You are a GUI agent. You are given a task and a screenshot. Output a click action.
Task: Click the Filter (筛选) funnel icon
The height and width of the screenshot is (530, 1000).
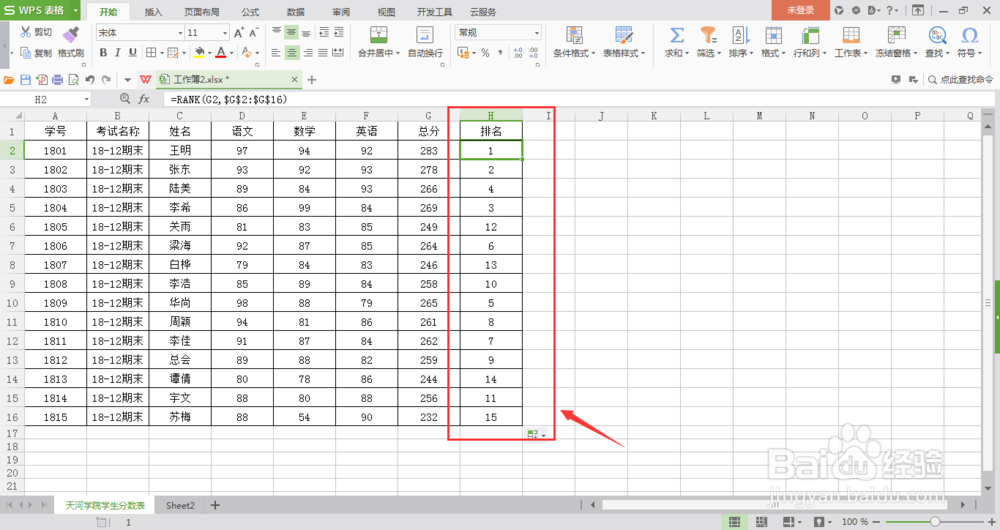[x=707, y=35]
